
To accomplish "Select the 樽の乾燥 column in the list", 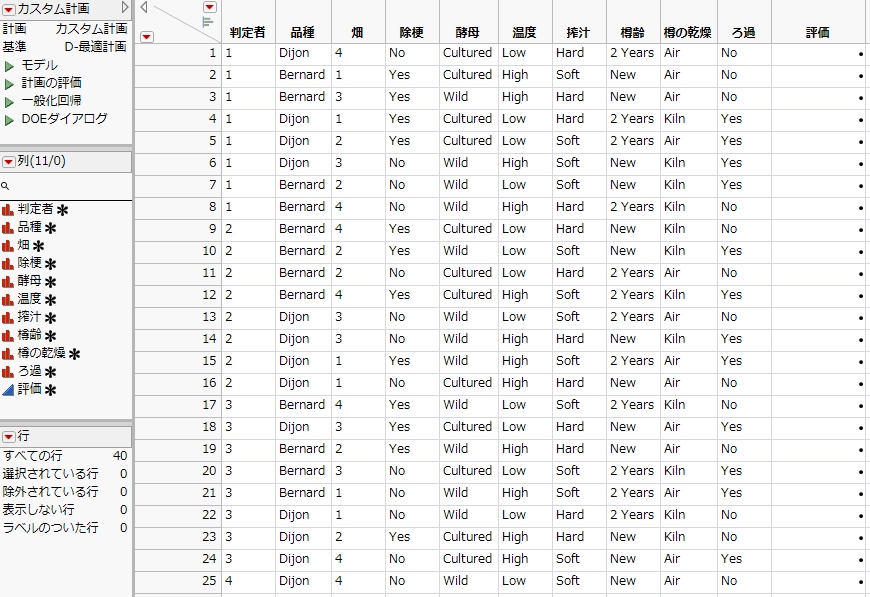I will pyautogui.click(x=42, y=352).
